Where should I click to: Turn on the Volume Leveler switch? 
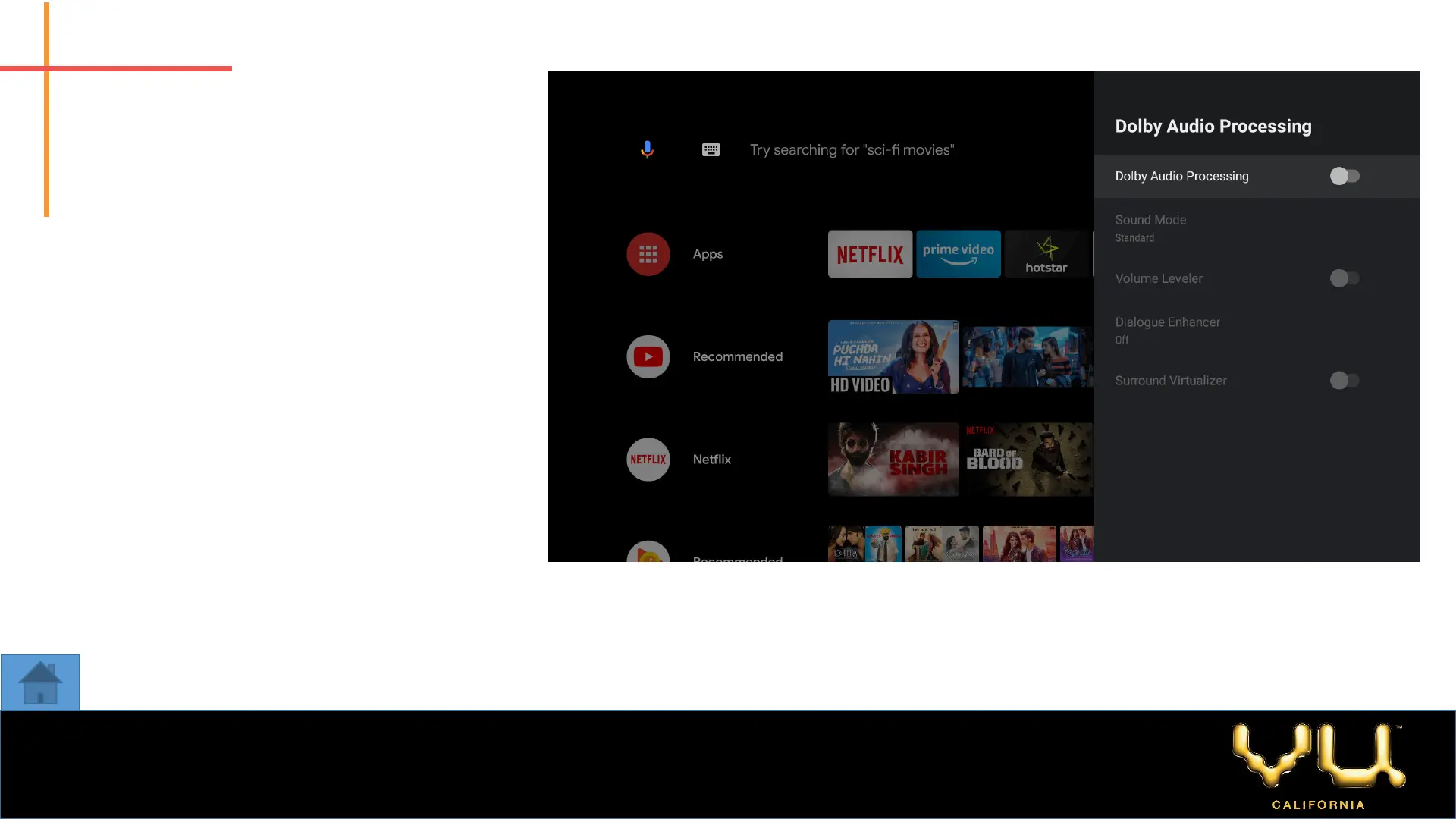1345,278
